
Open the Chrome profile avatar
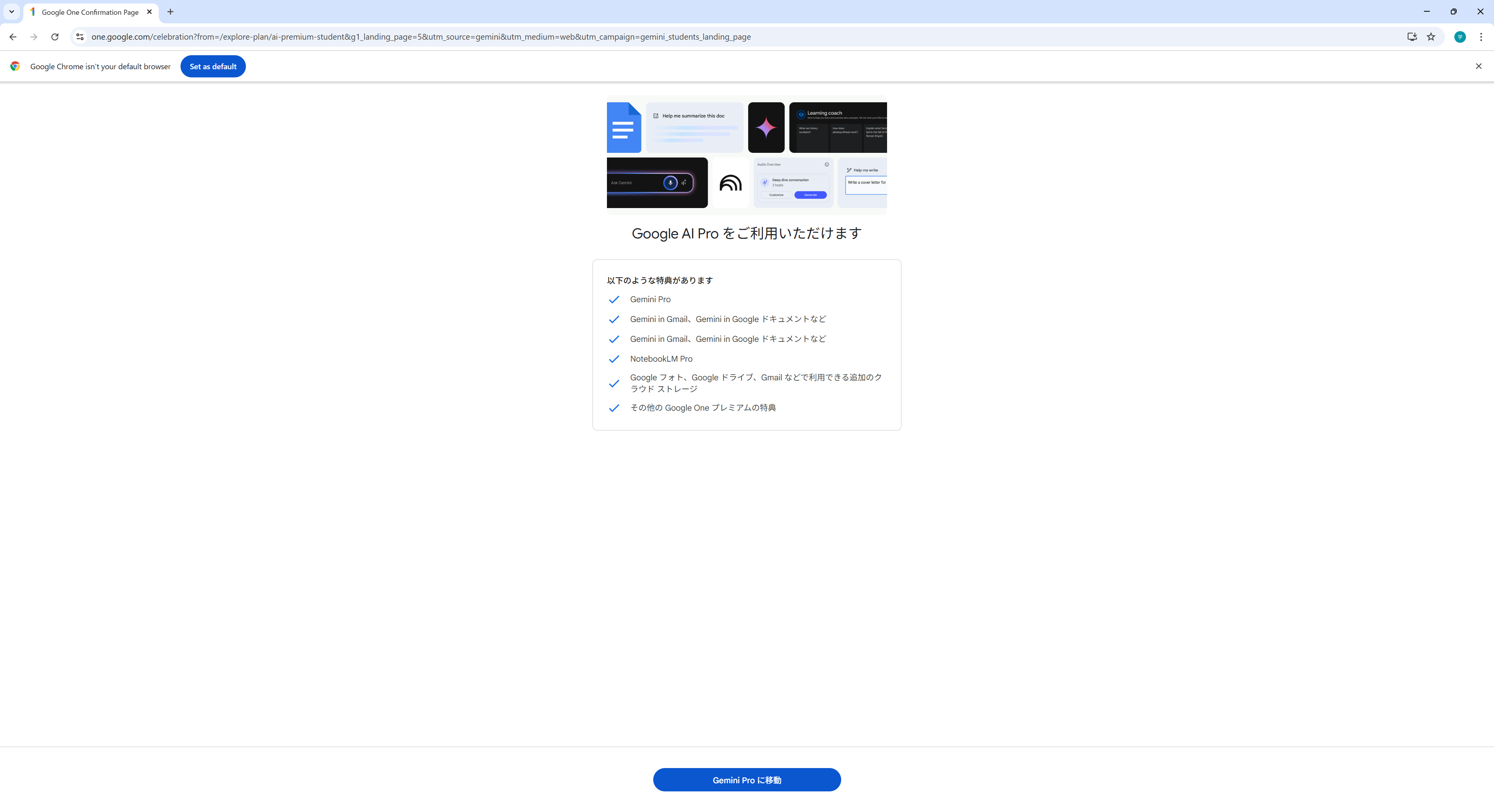(x=1460, y=37)
